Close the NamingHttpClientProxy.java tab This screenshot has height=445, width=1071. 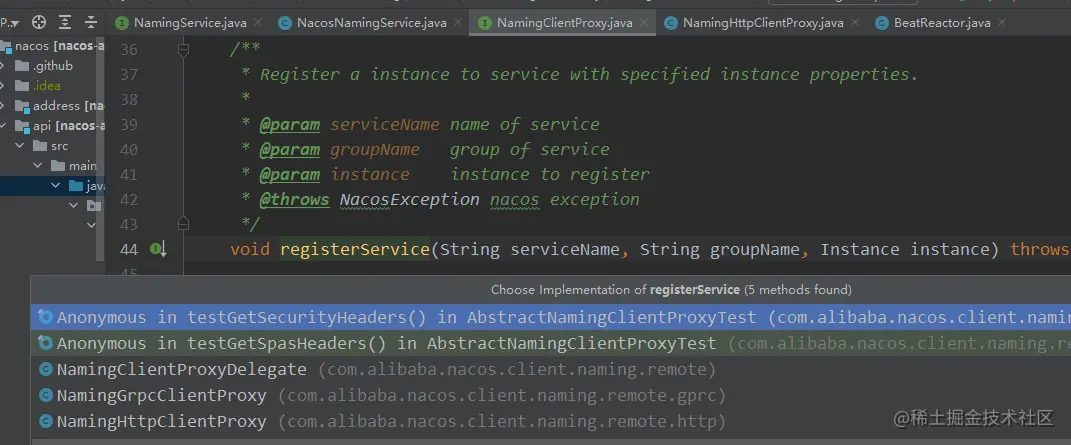(854, 23)
